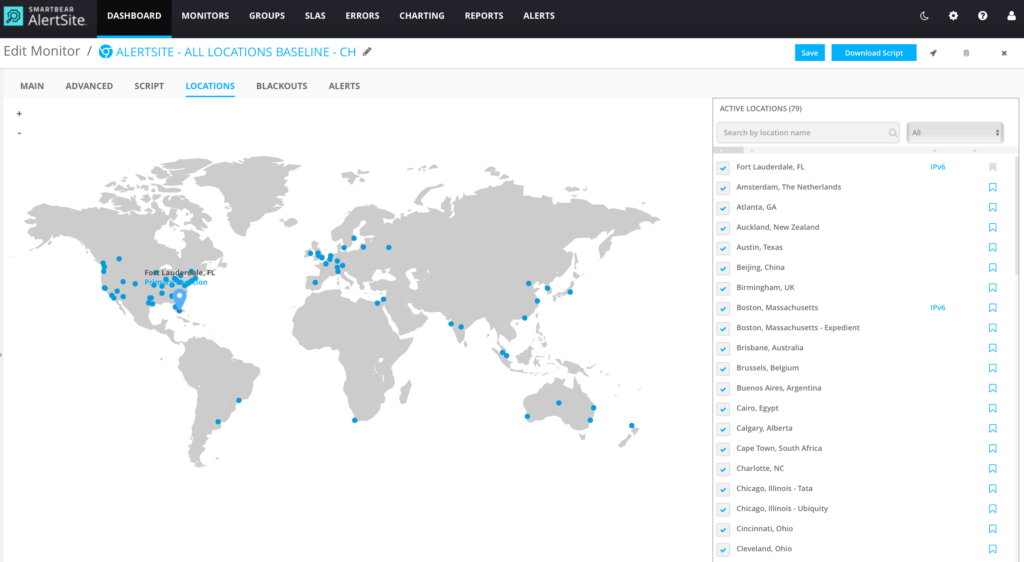Viewport: 1024px width, 562px height.
Task: Delete the monitor using the trash icon
Action: [x=966, y=53]
